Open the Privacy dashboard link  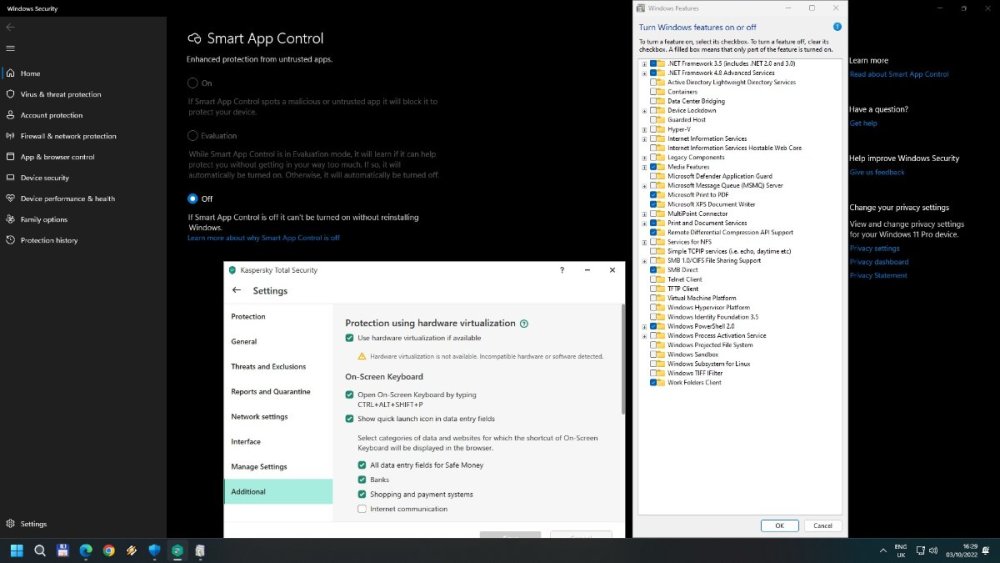[878, 262]
